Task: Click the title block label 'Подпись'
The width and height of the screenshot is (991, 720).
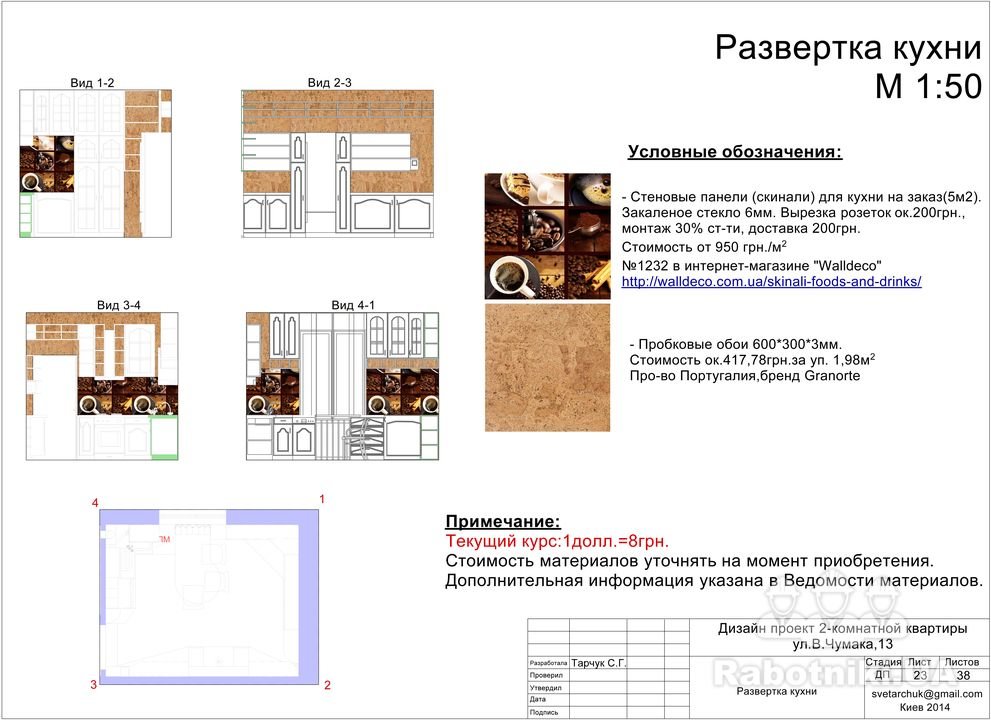Action: (x=544, y=712)
